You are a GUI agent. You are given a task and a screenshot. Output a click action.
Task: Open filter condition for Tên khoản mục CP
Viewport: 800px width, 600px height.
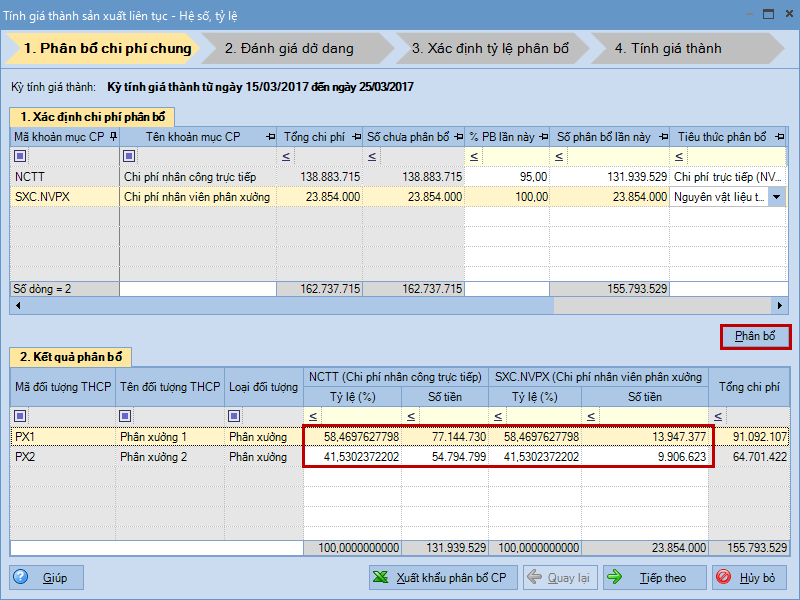click(128, 156)
